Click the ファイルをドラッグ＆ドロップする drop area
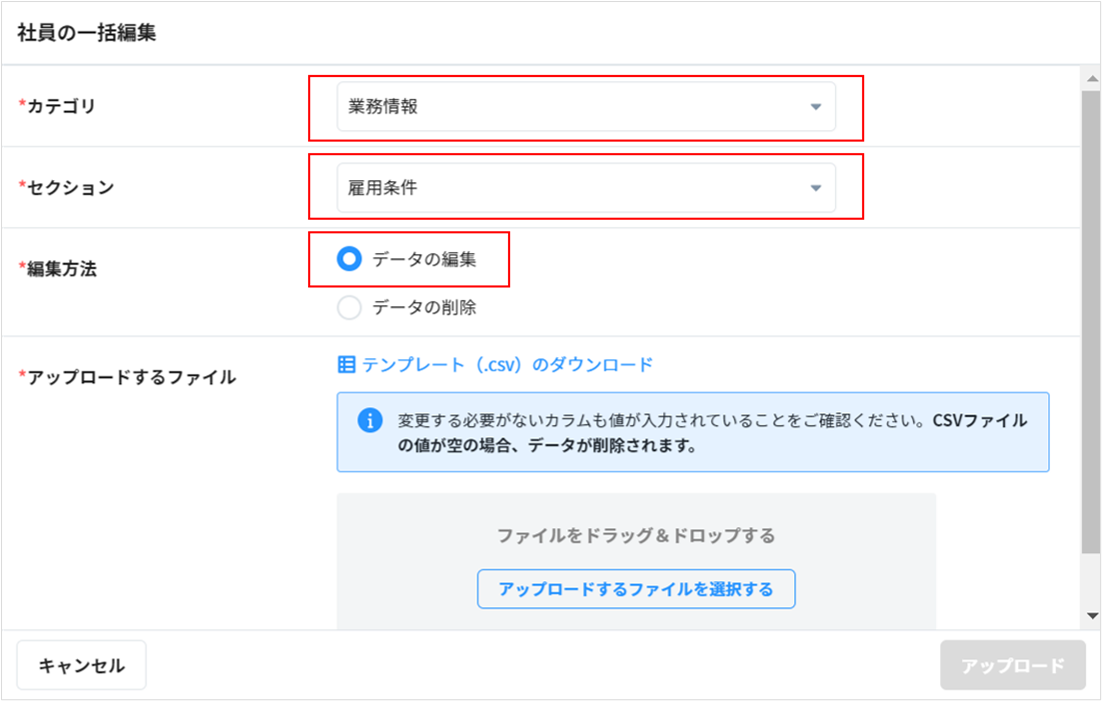 click(636, 536)
